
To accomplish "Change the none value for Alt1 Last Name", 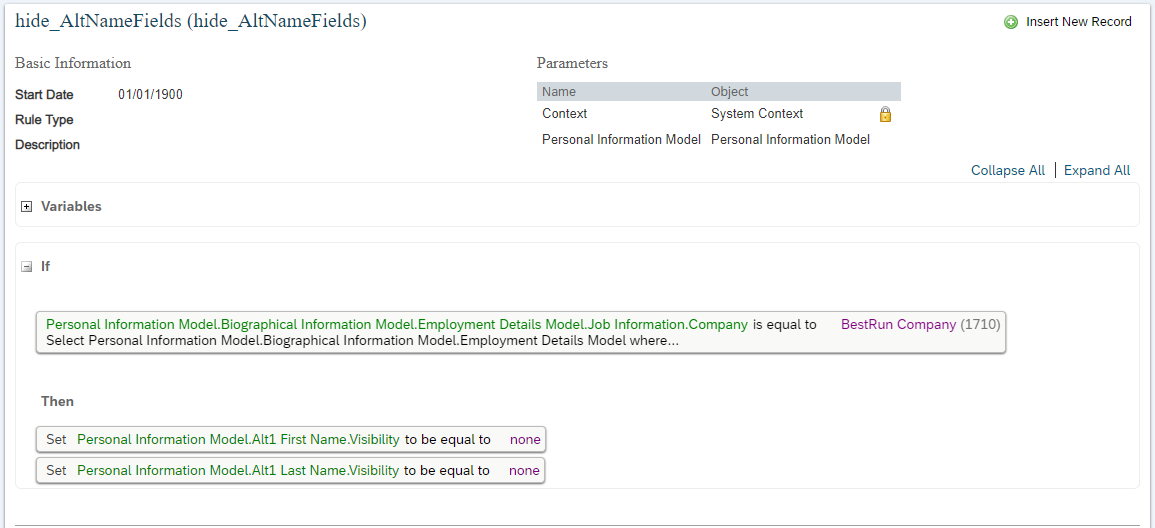I will [524, 471].
